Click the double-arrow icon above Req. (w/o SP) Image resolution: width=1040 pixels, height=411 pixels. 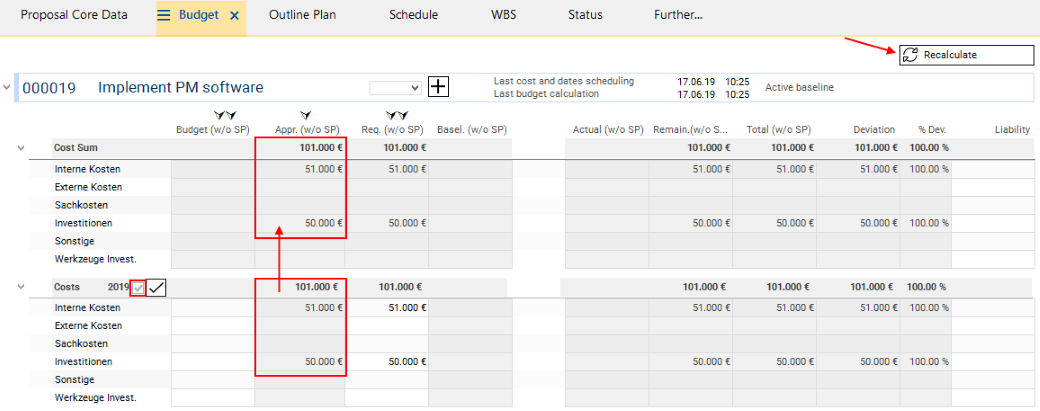point(397,116)
